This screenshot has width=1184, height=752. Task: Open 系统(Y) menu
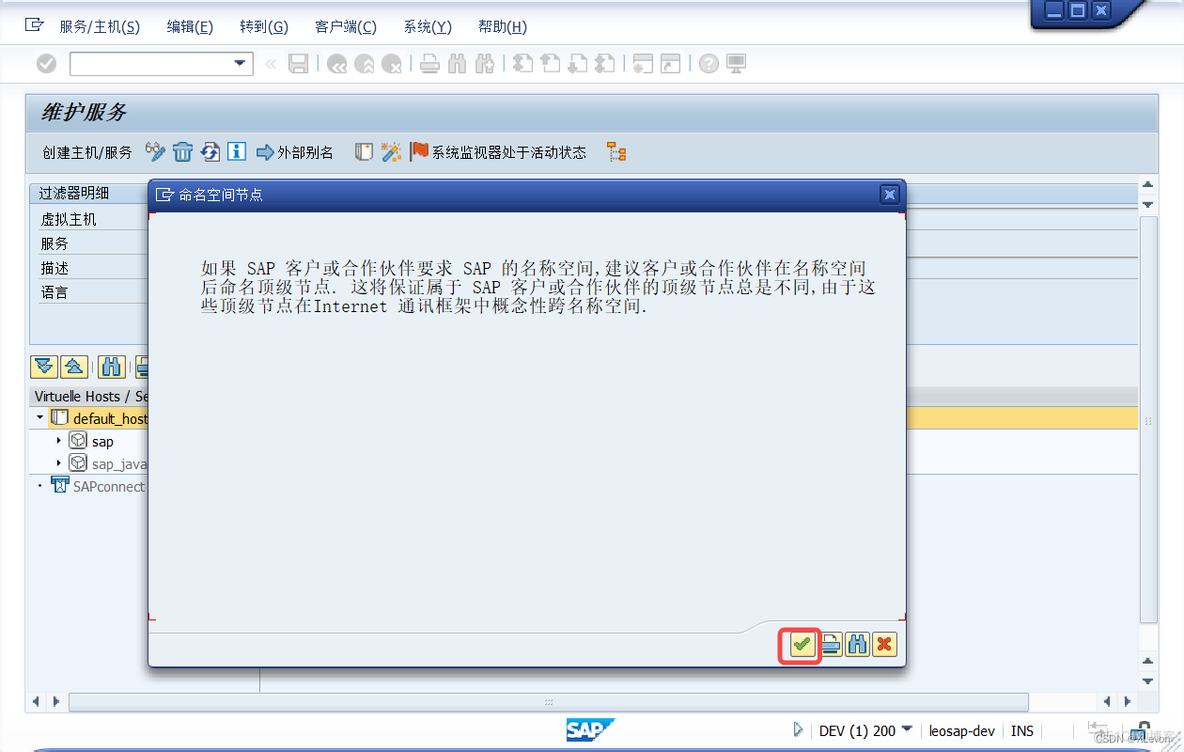point(427,26)
